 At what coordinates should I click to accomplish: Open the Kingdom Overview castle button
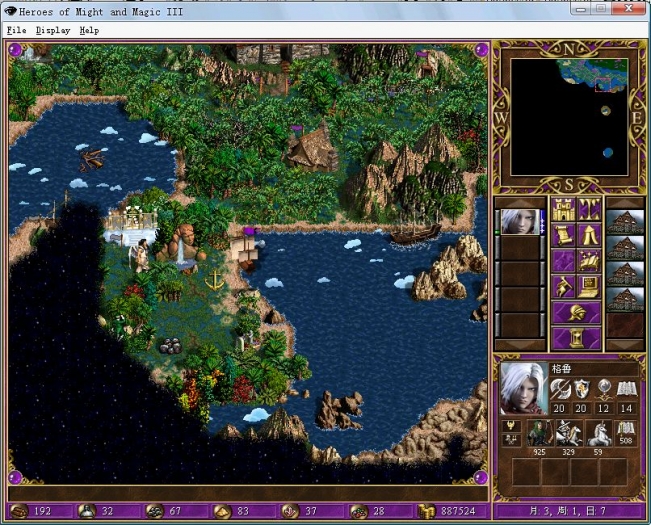[563, 210]
